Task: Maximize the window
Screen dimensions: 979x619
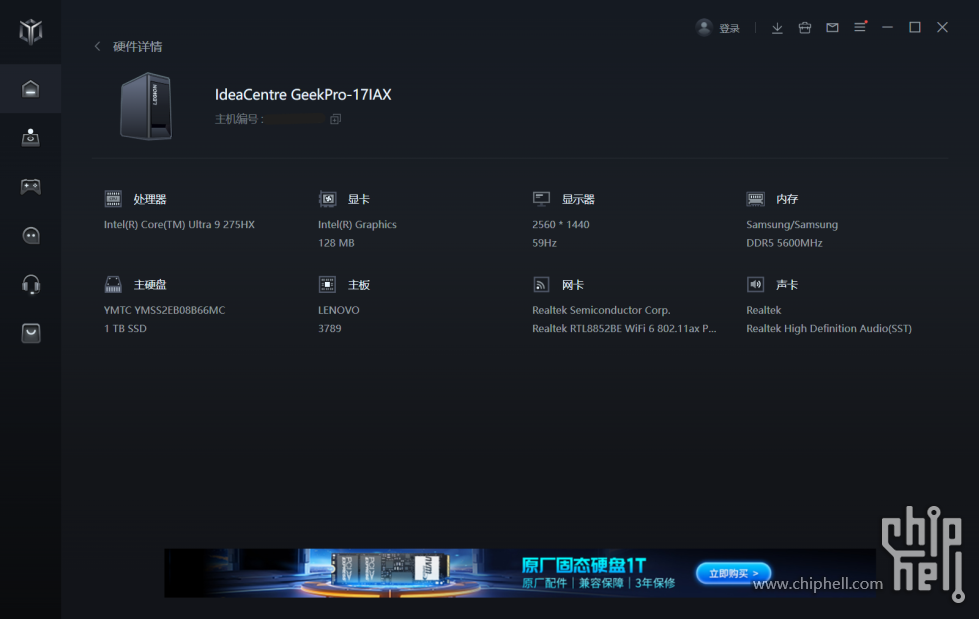Action: [x=915, y=27]
